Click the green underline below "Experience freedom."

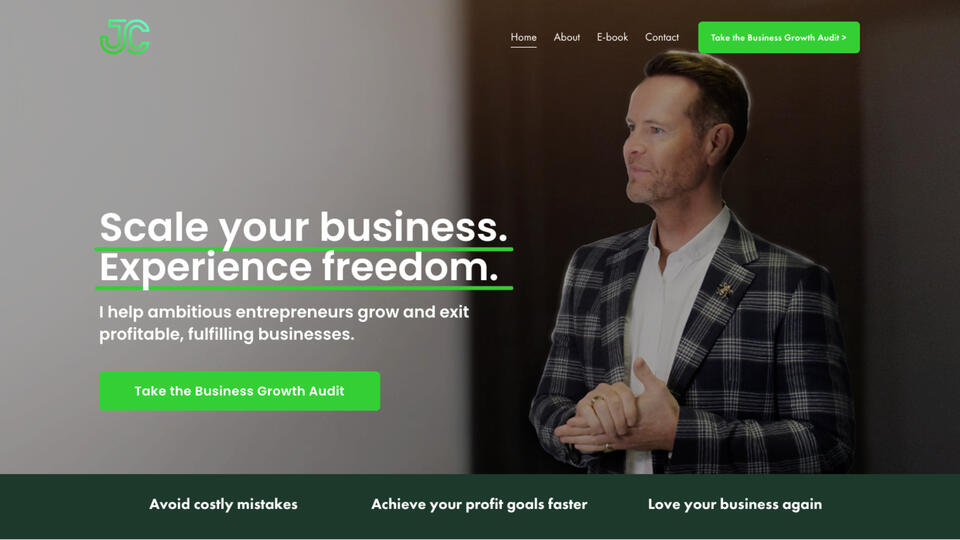point(304,288)
